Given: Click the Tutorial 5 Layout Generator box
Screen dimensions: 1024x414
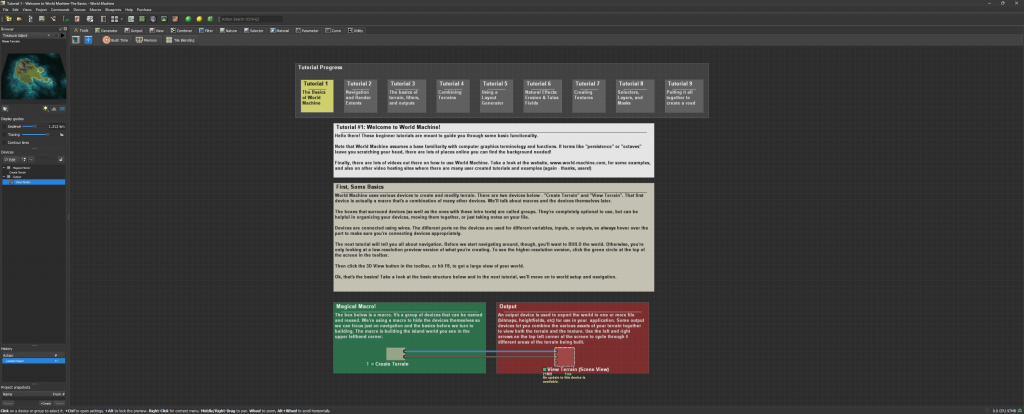Looking at the screenshot, I should coord(498,96).
